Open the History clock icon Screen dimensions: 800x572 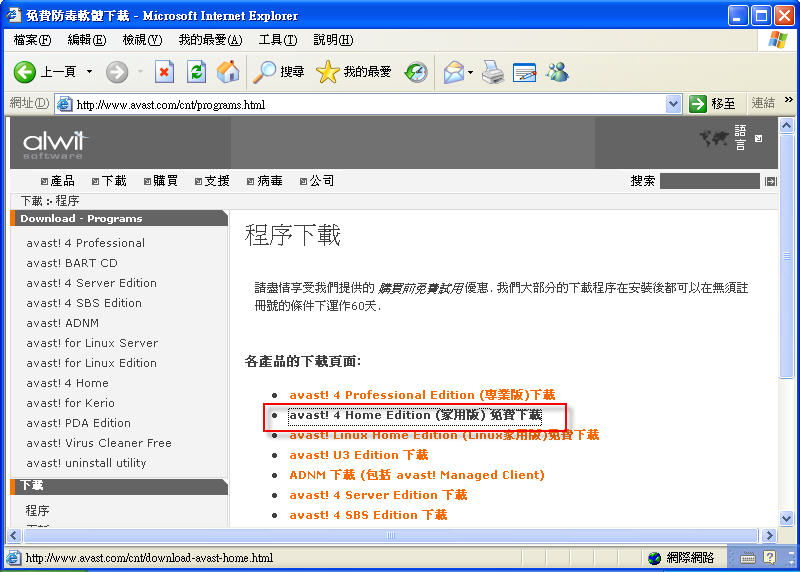(416, 72)
